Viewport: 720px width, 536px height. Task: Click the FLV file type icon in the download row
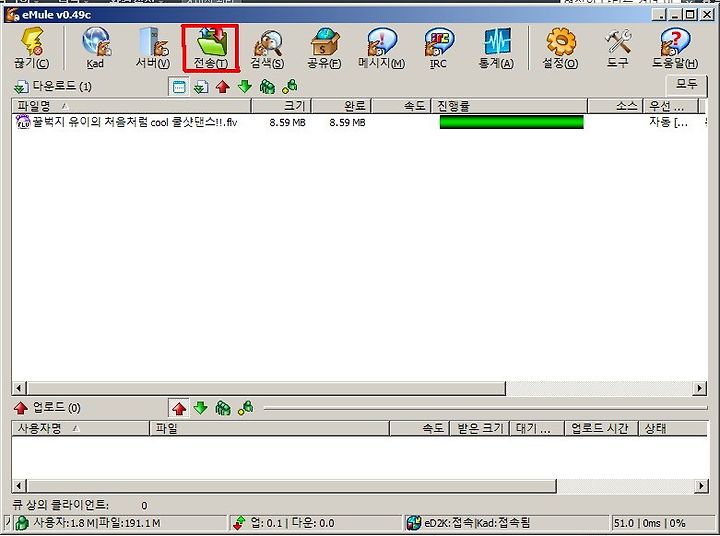click(x=23, y=122)
